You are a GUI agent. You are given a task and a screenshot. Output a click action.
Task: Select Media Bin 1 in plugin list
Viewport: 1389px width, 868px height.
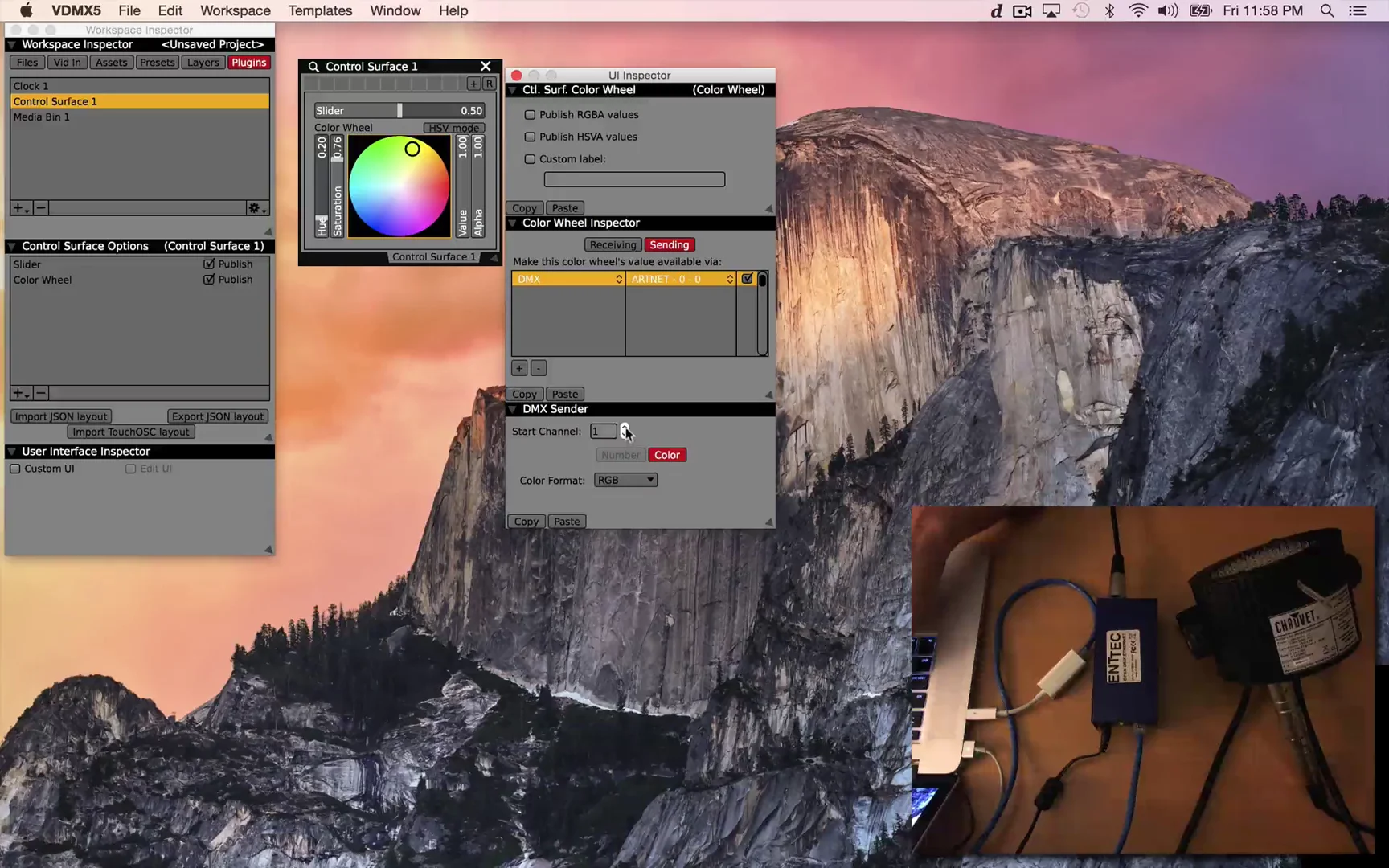140,117
